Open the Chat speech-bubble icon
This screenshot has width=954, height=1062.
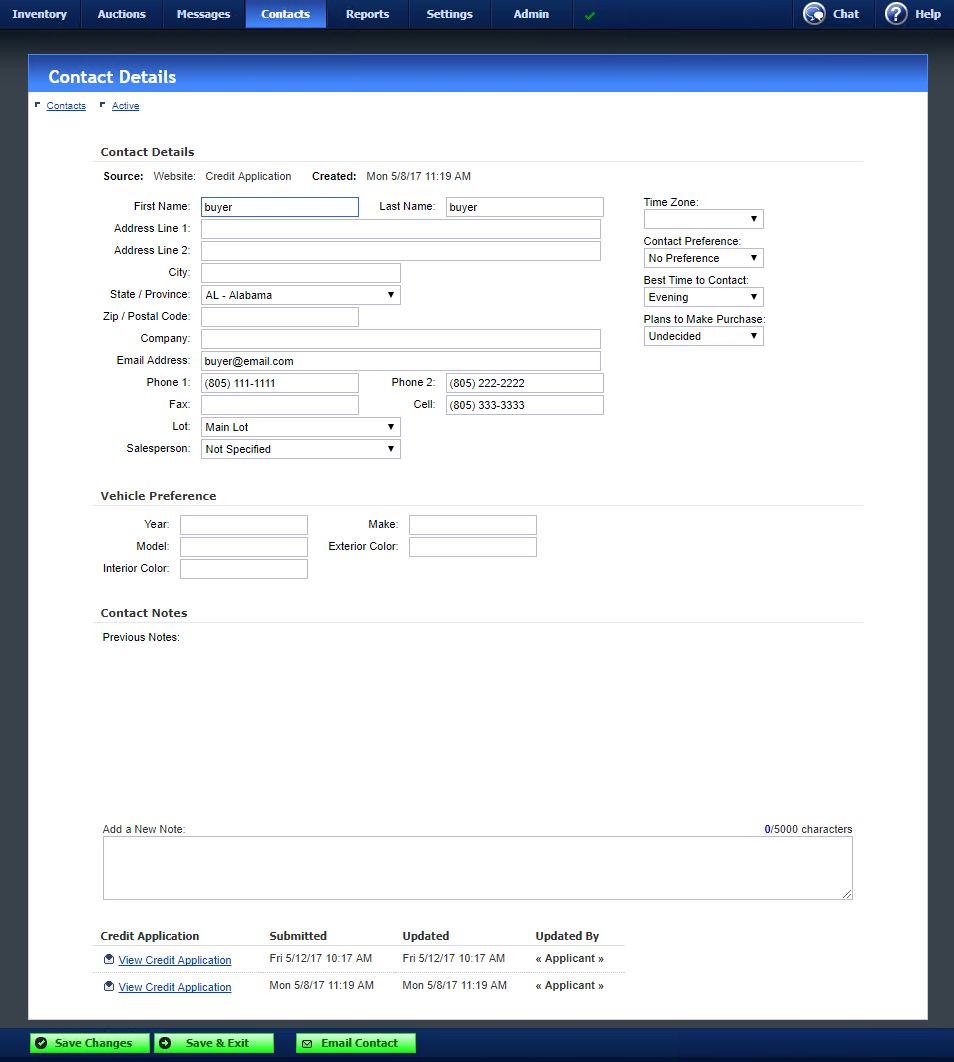click(813, 14)
